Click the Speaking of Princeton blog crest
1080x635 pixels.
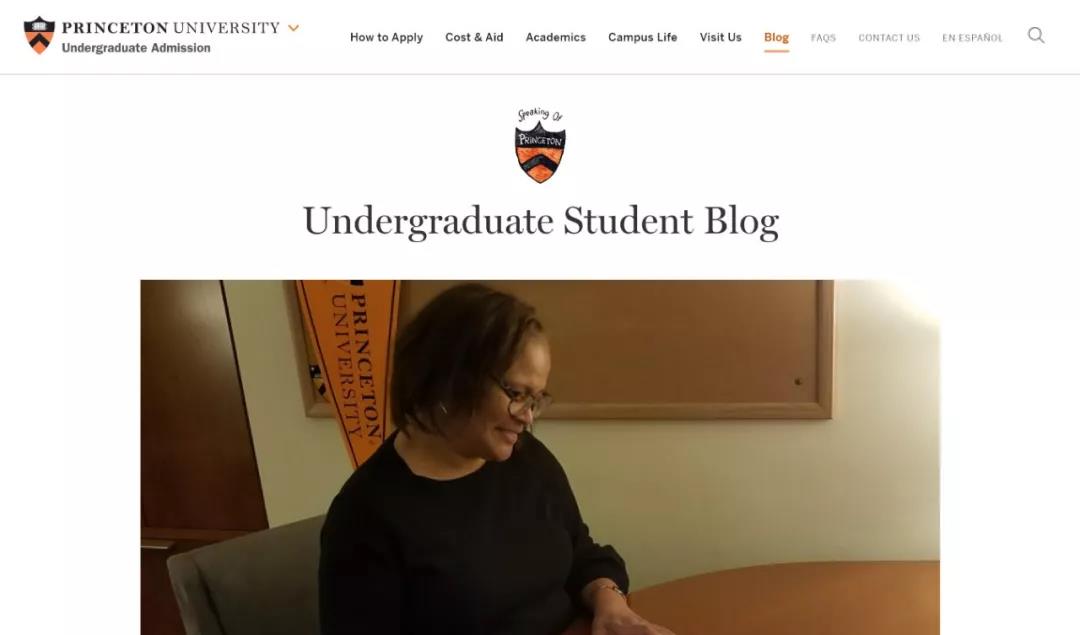click(x=540, y=145)
